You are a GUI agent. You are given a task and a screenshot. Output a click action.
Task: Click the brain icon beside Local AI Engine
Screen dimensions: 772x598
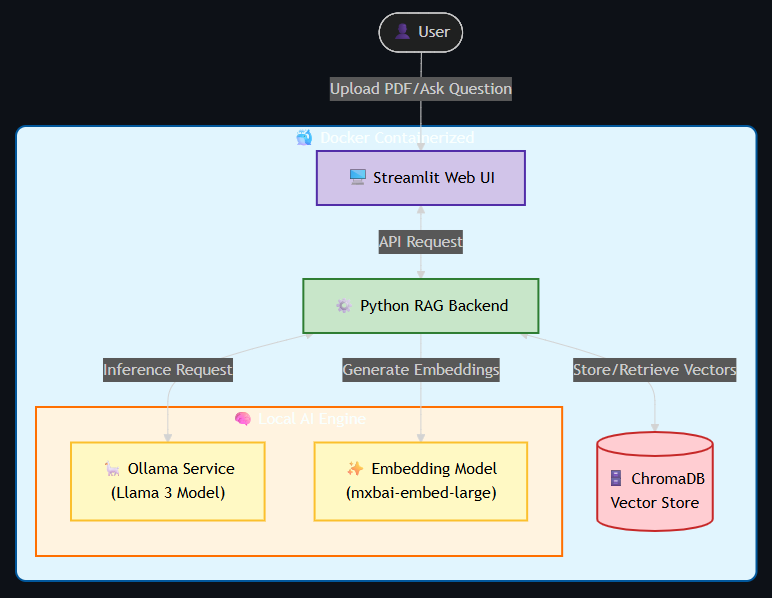point(243,419)
